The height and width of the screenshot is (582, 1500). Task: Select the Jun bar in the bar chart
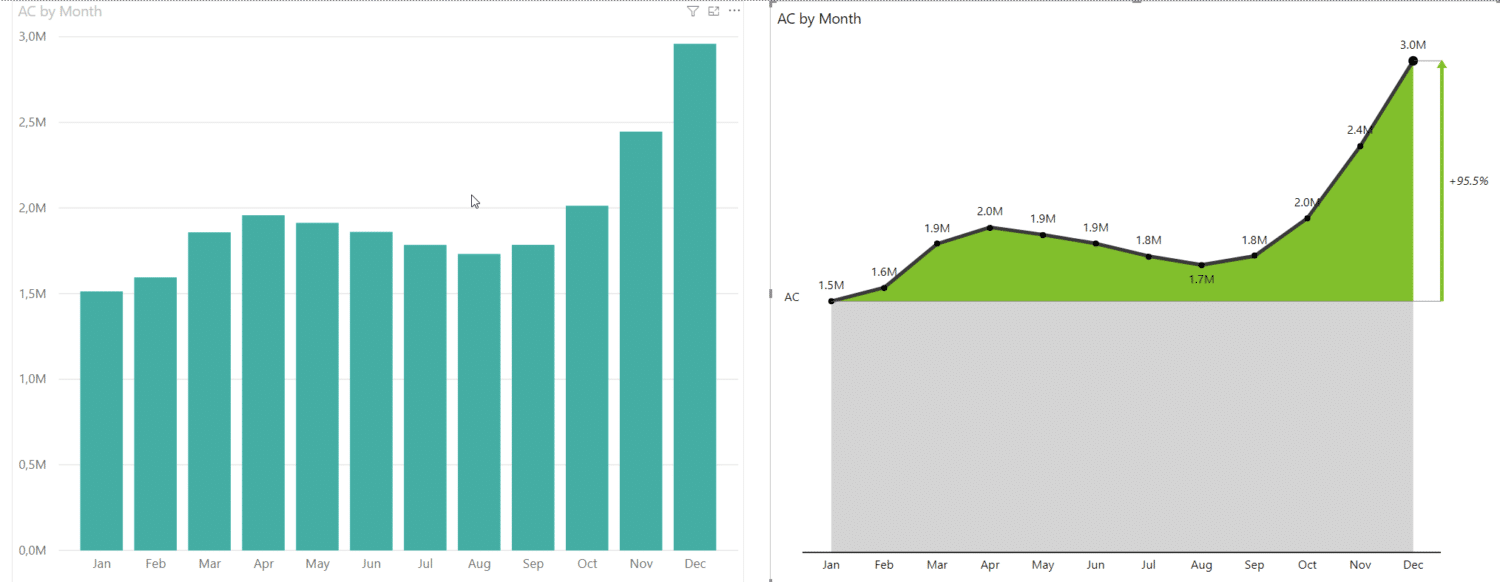(371, 391)
